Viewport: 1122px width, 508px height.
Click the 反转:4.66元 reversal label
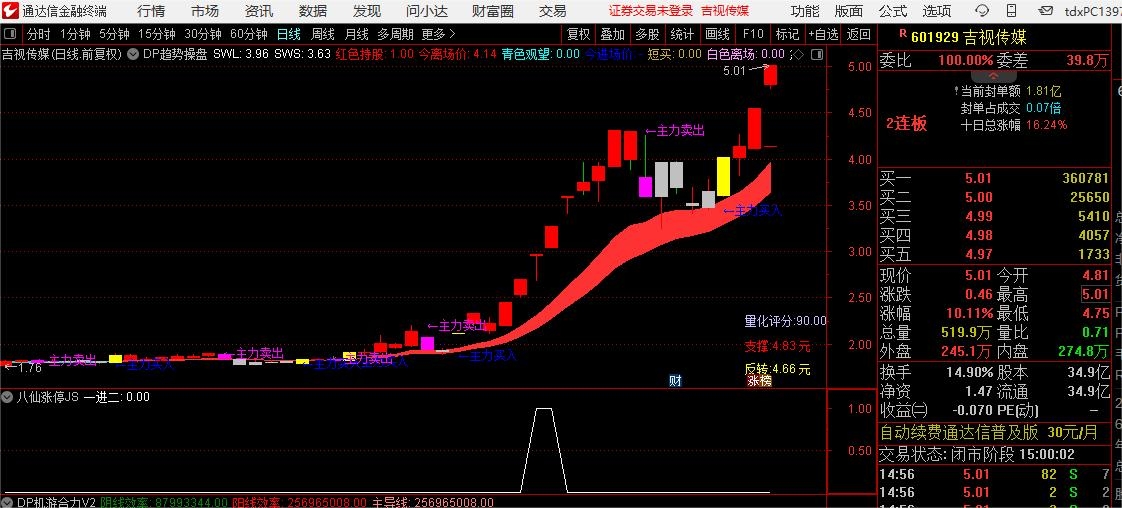coord(777,369)
